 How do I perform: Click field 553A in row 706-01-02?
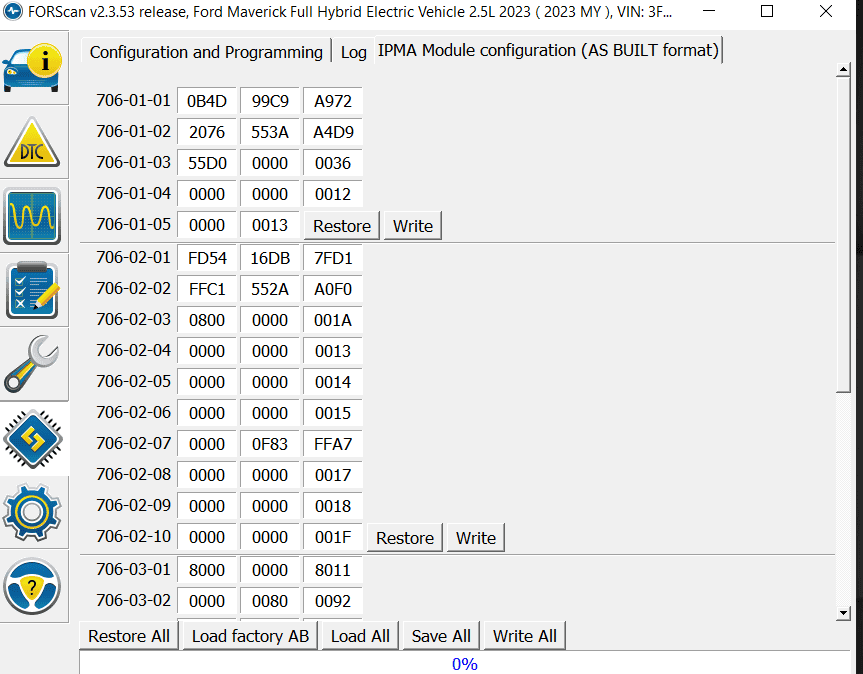coord(270,132)
